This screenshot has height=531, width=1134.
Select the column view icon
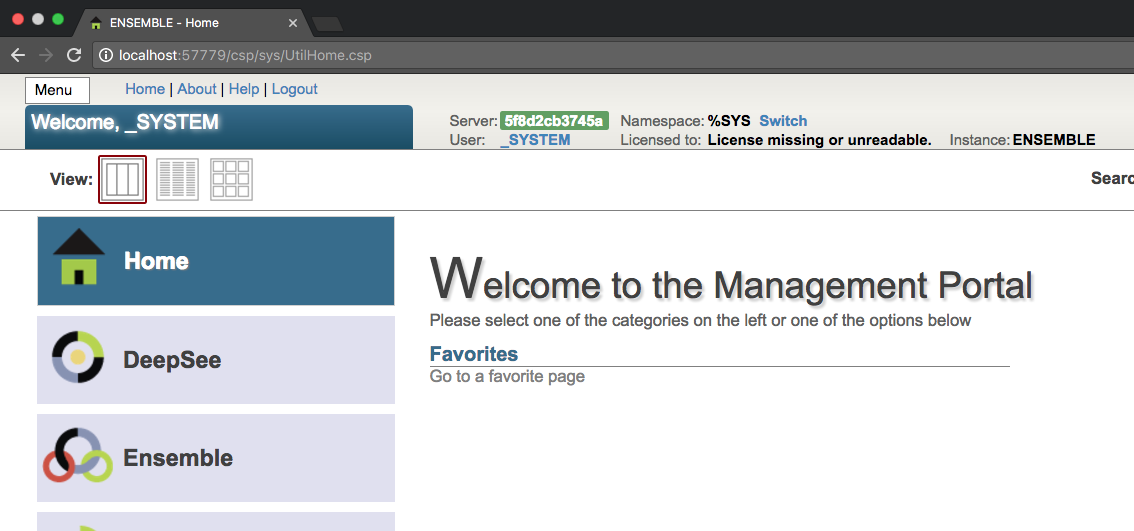(122, 179)
